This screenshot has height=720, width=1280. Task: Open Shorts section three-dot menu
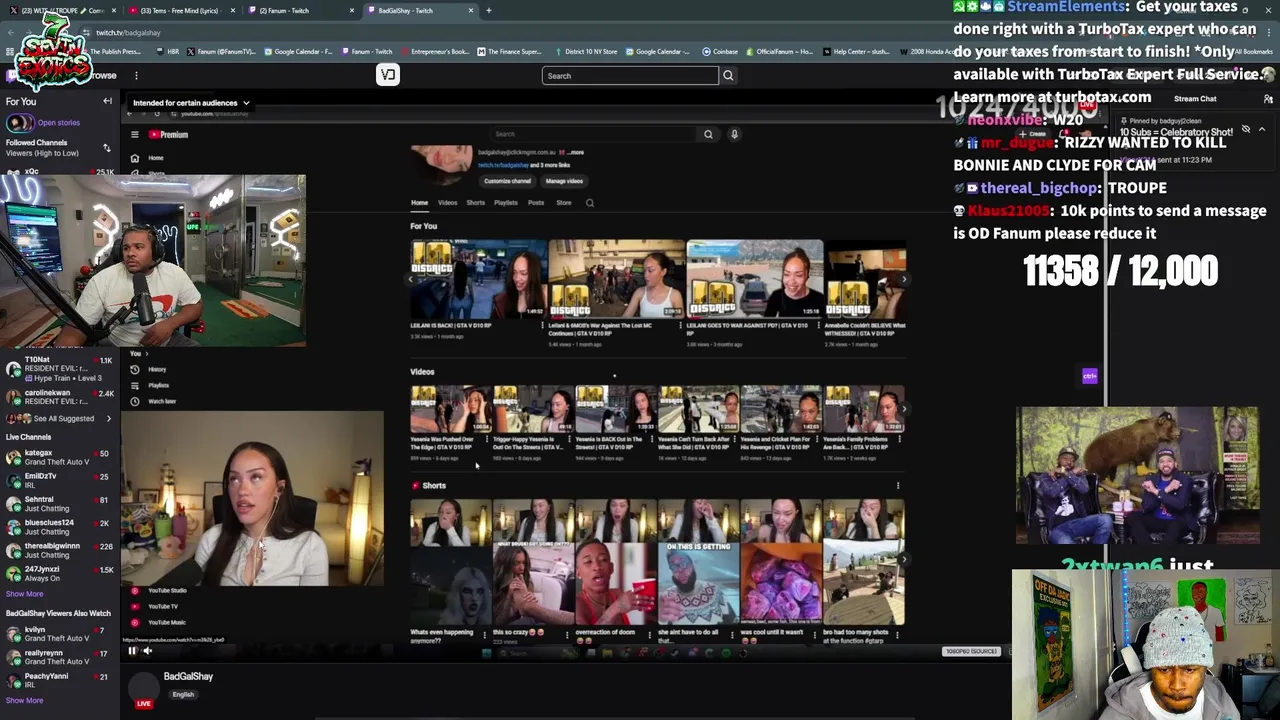click(898, 486)
